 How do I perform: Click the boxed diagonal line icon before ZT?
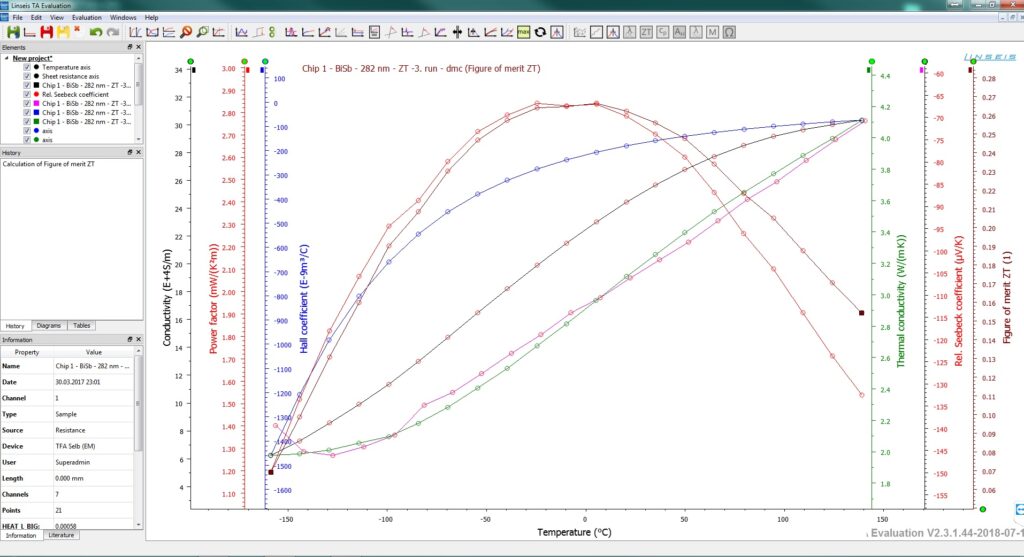click(596, 32)
